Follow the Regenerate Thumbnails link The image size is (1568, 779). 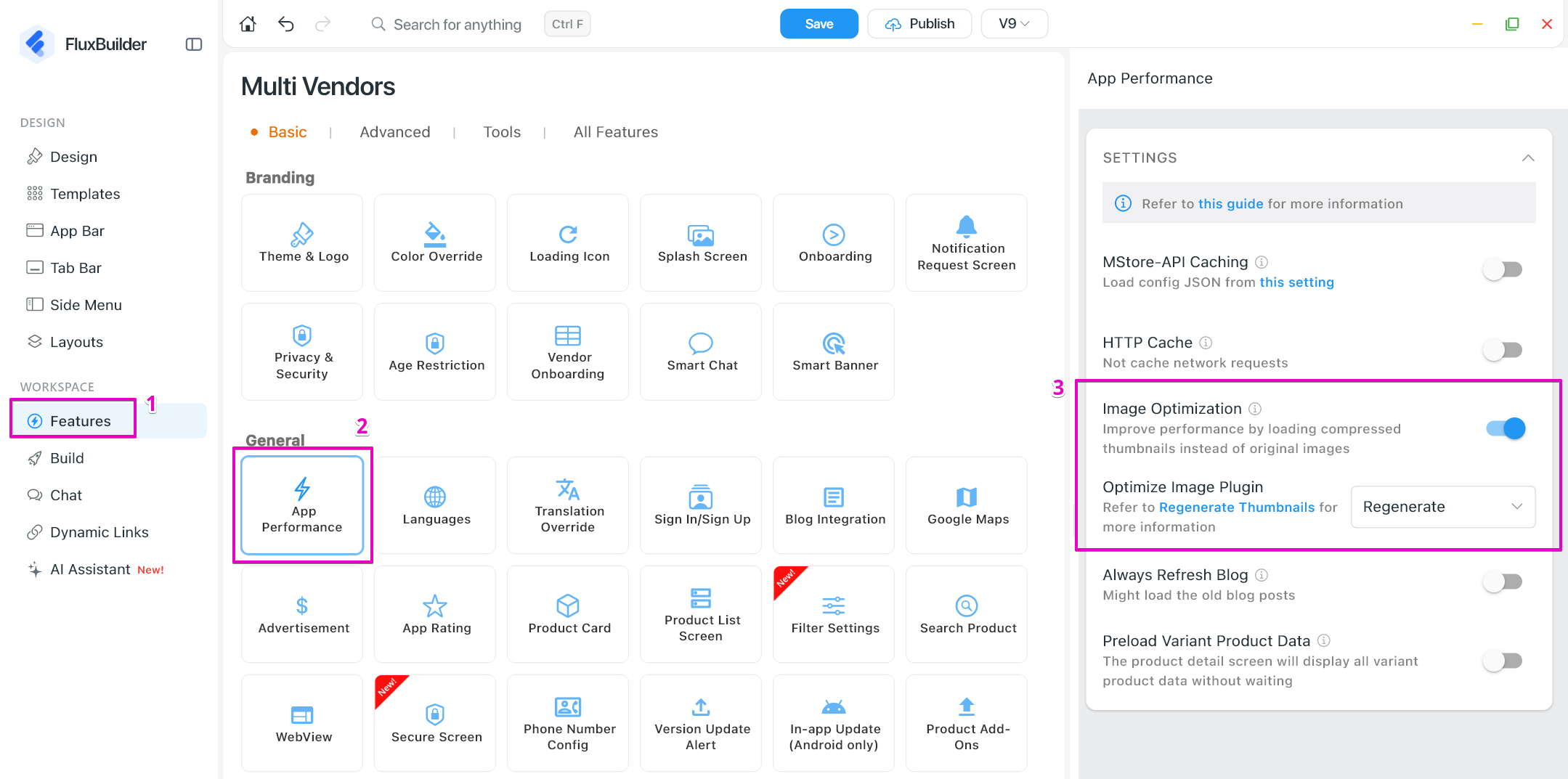(1237, 507)
